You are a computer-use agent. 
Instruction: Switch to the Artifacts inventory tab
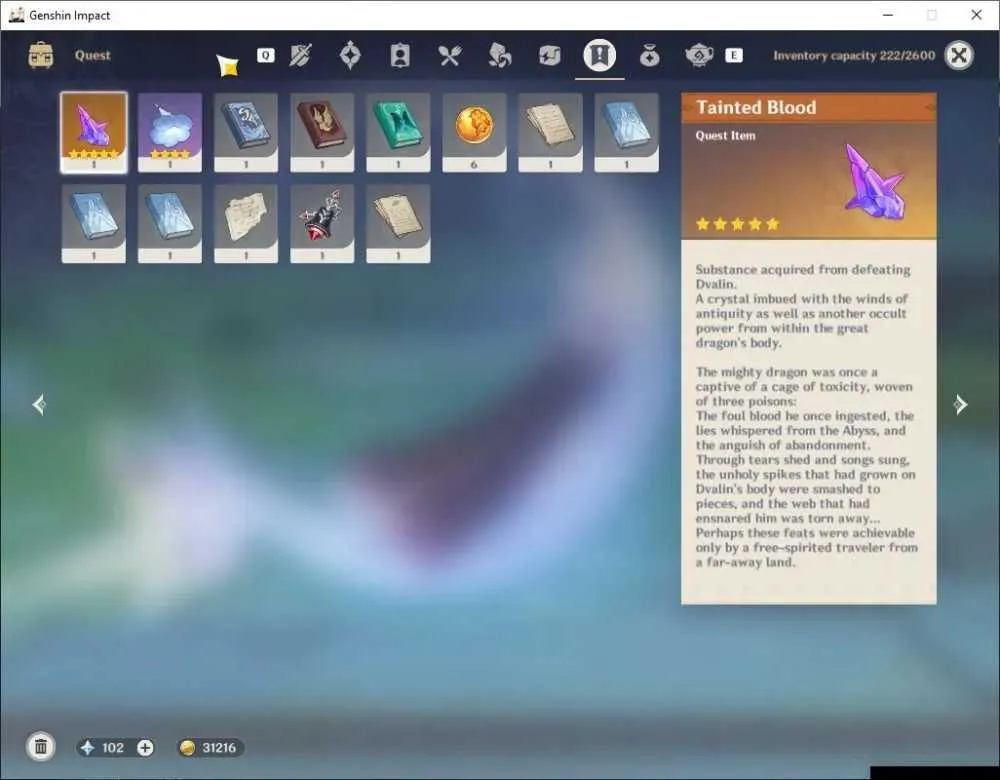[350, 55]
